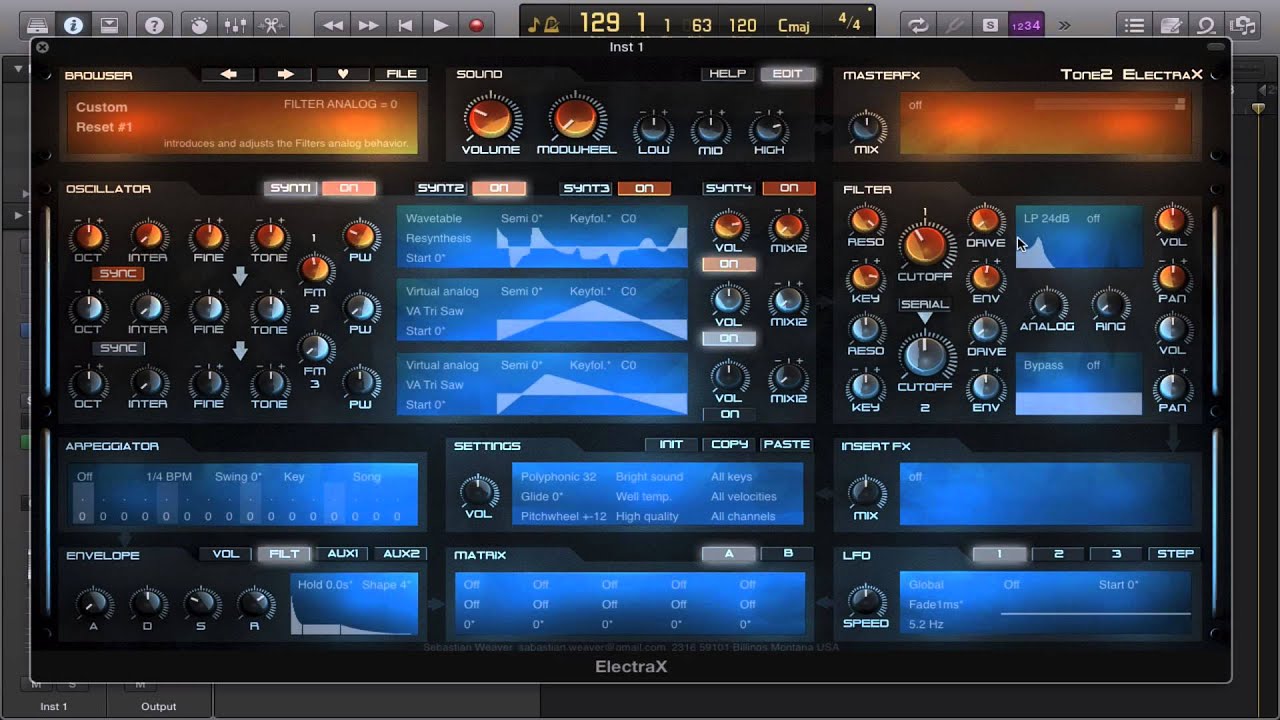
Task: Go to beginning transport button
Action: (405, 25)
